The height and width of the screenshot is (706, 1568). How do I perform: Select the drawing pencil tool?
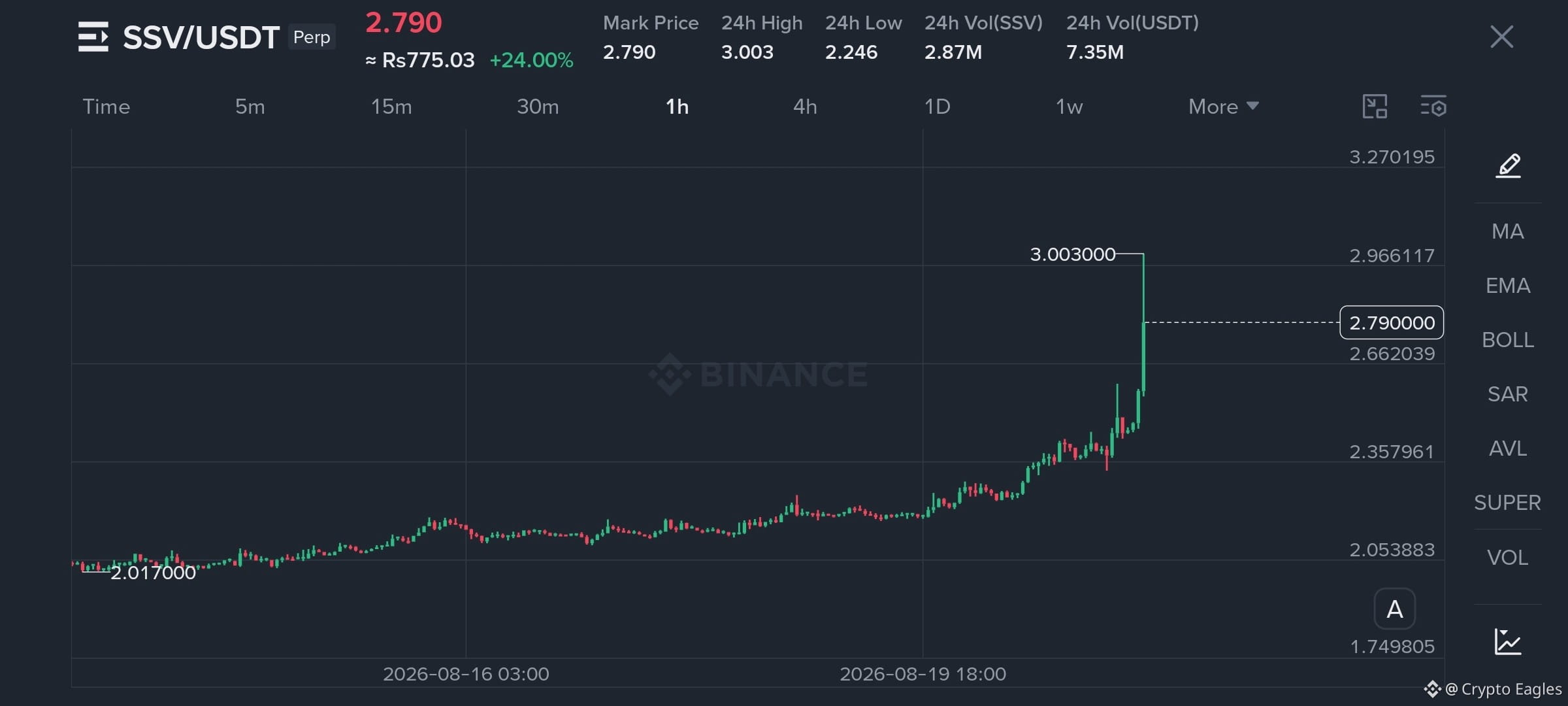(1508, 165)
